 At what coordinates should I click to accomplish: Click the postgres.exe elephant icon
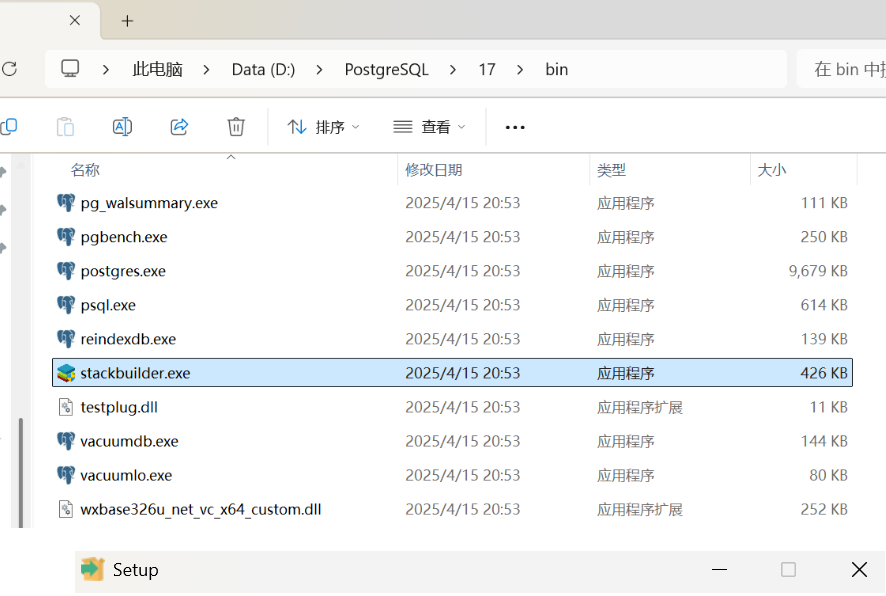66,271
